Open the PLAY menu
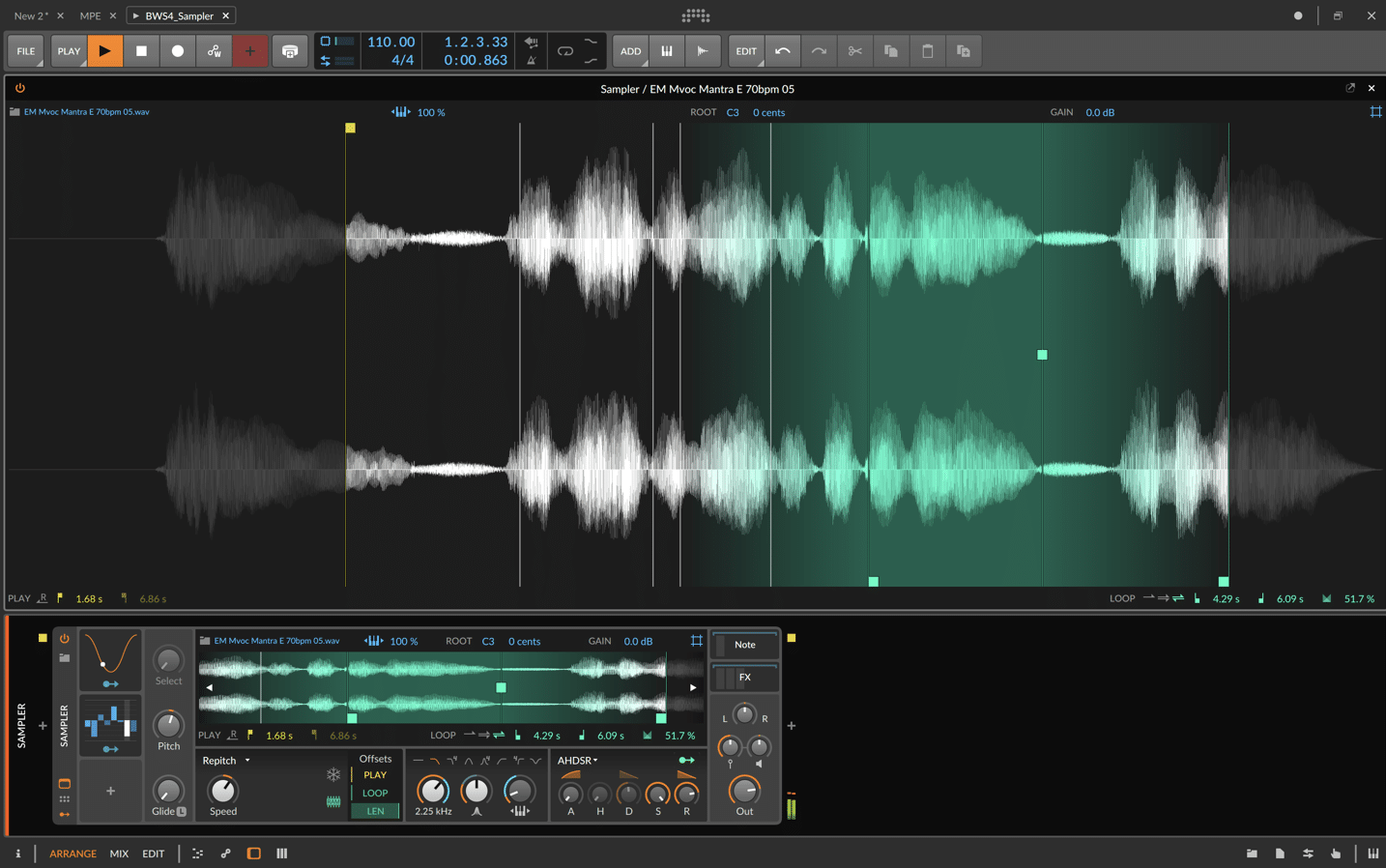The image size is (1386, 868). coord(69,51)
